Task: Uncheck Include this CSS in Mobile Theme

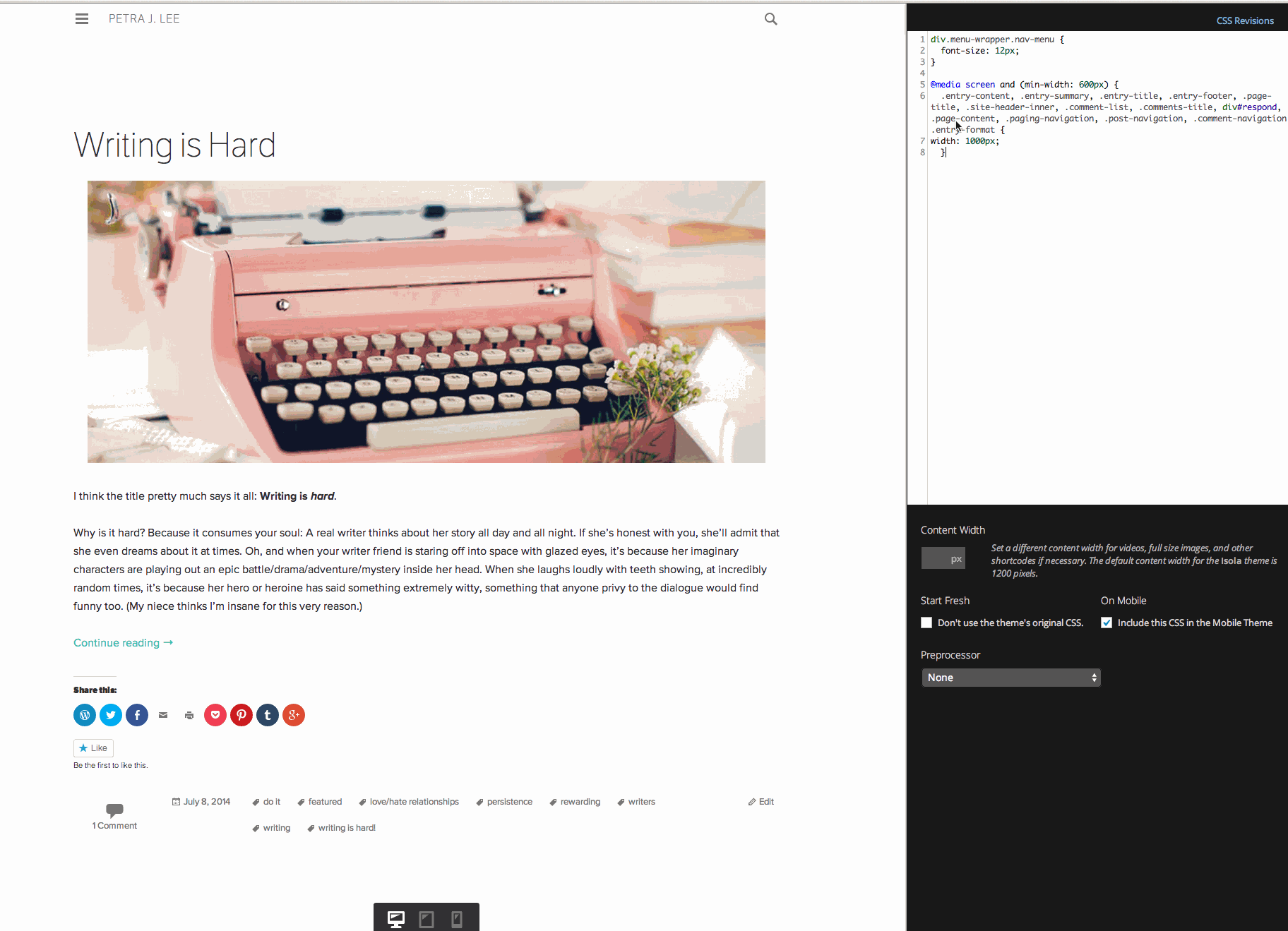Action: tap(1107, 623)
